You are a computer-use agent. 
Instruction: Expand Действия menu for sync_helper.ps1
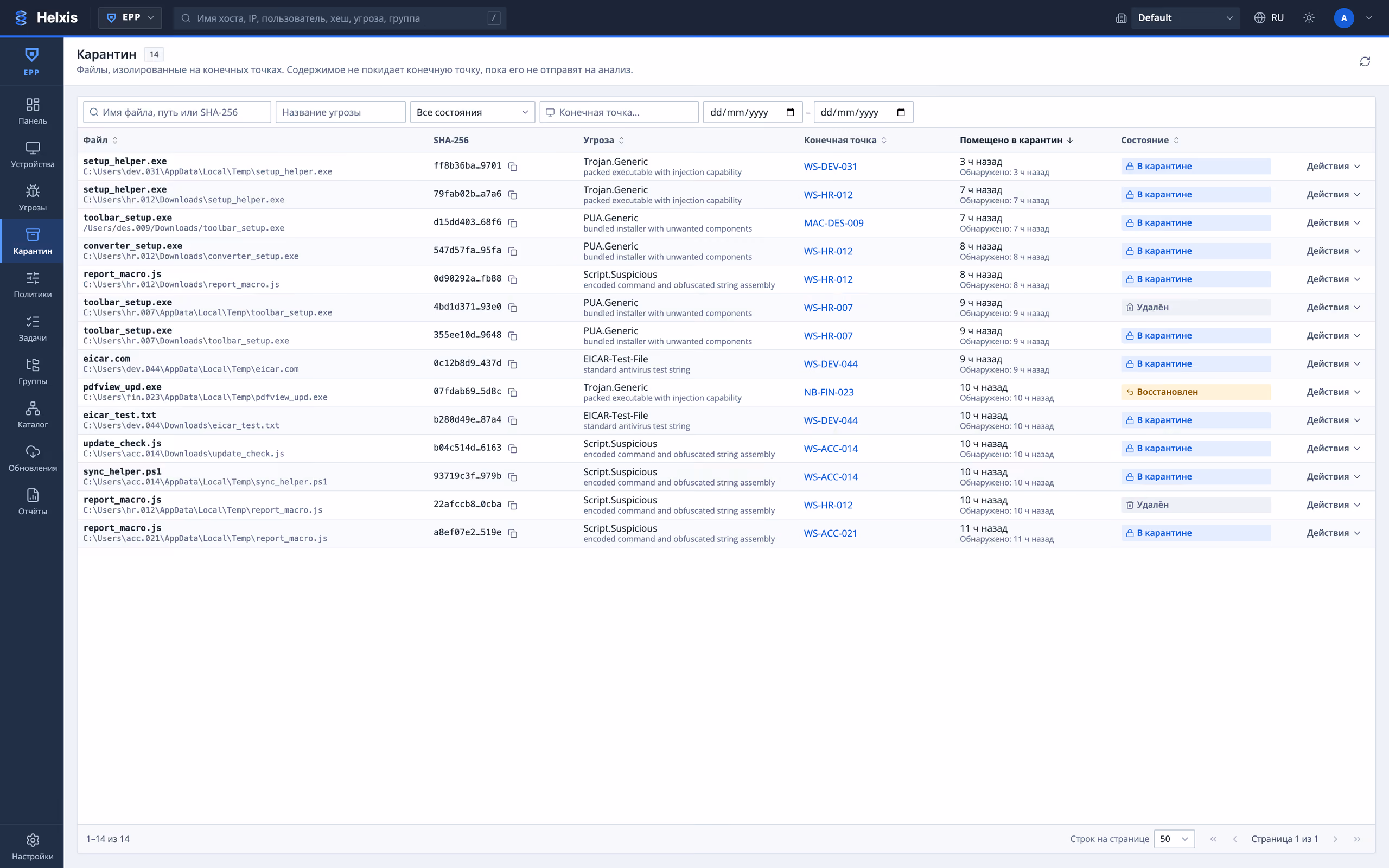tap(1333, 476)
